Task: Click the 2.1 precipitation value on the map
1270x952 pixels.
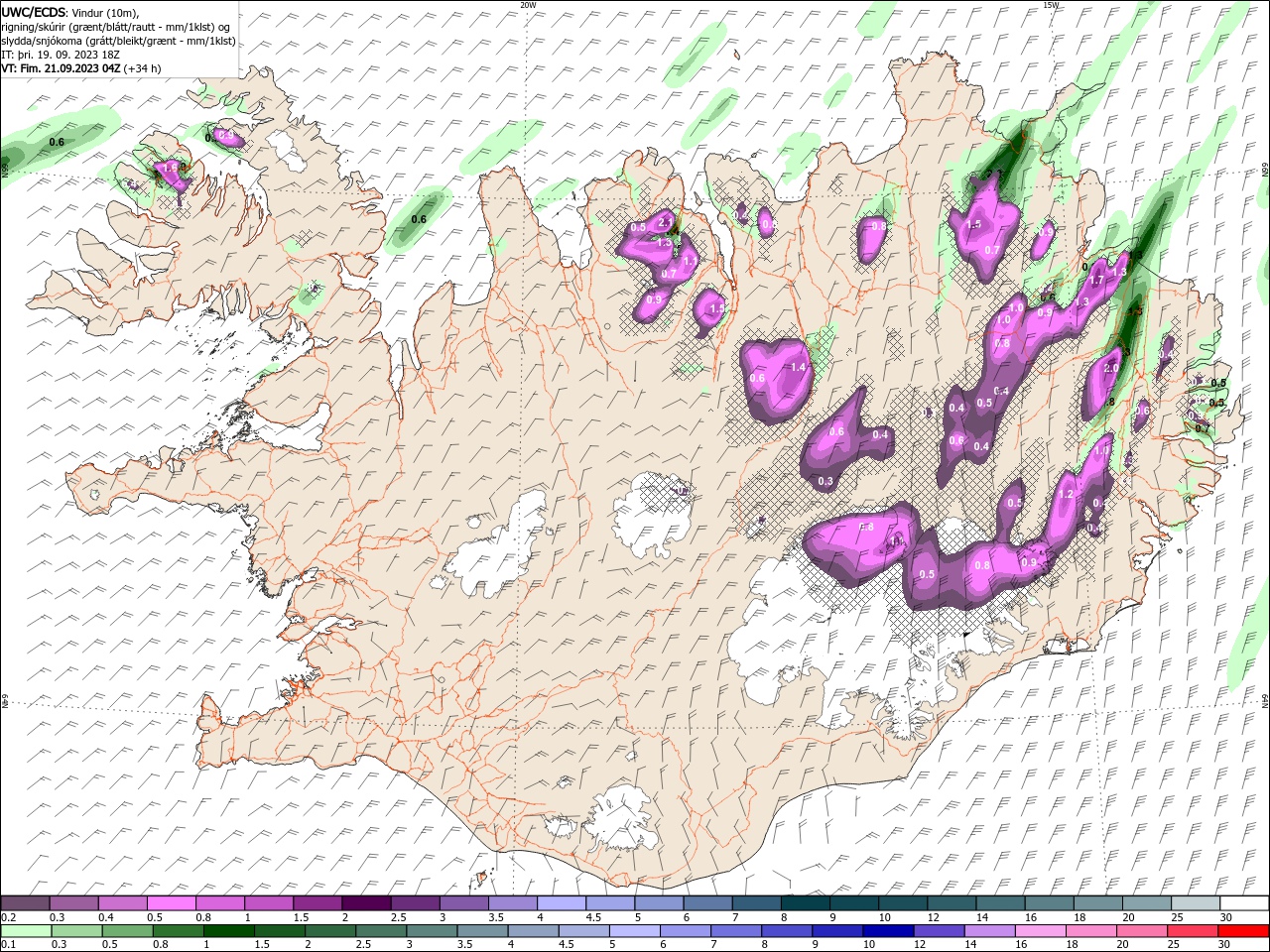Action: 666,221
